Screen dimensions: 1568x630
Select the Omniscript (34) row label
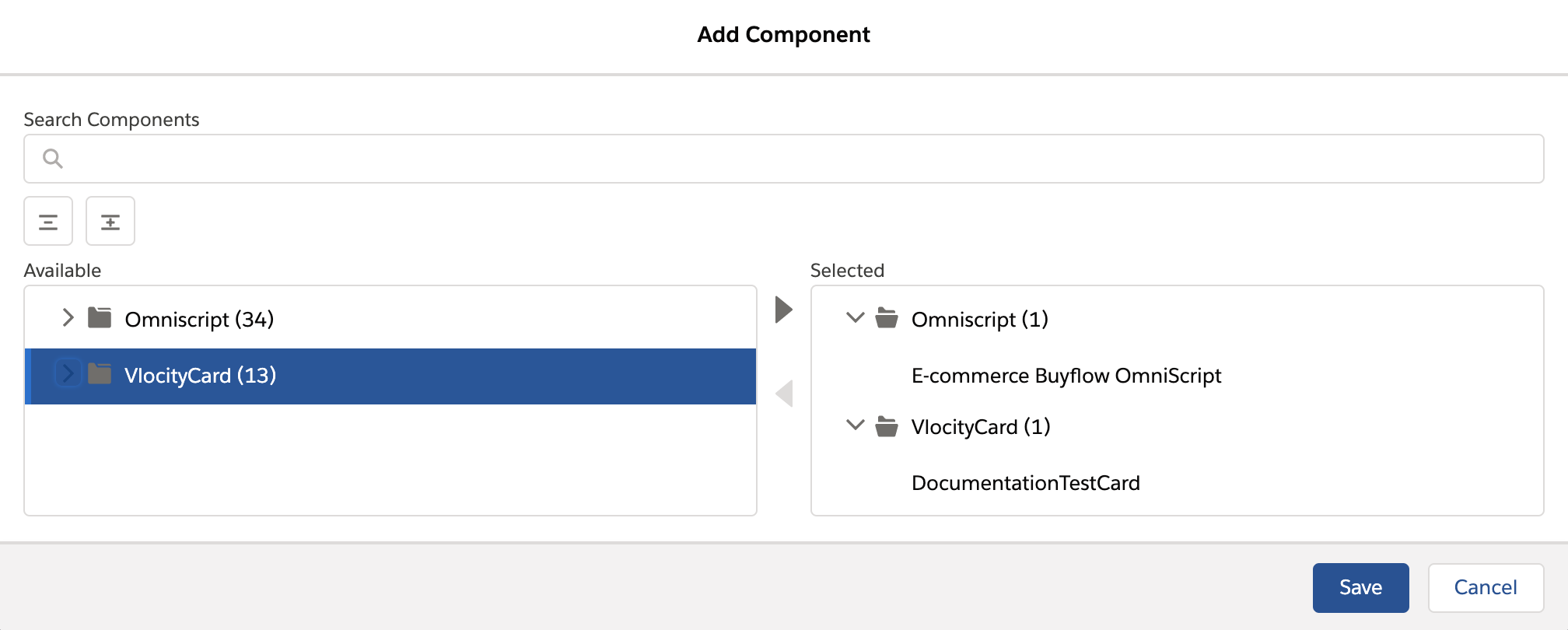click(199, 320)
